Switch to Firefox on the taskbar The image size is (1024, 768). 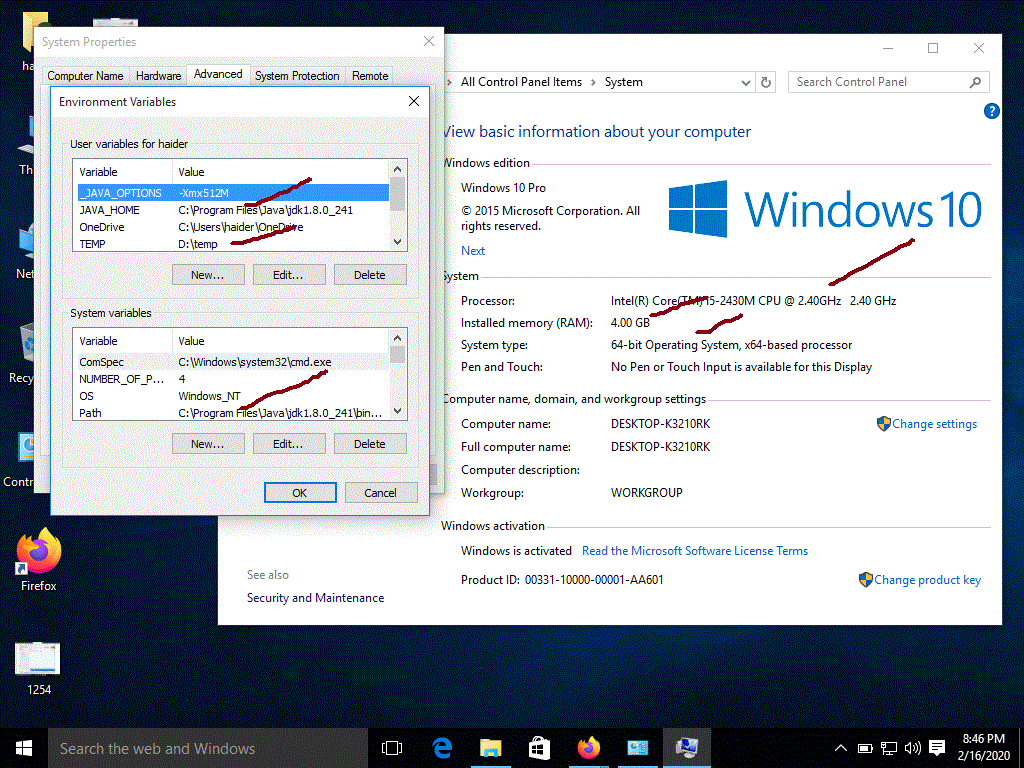coord(588,748)
